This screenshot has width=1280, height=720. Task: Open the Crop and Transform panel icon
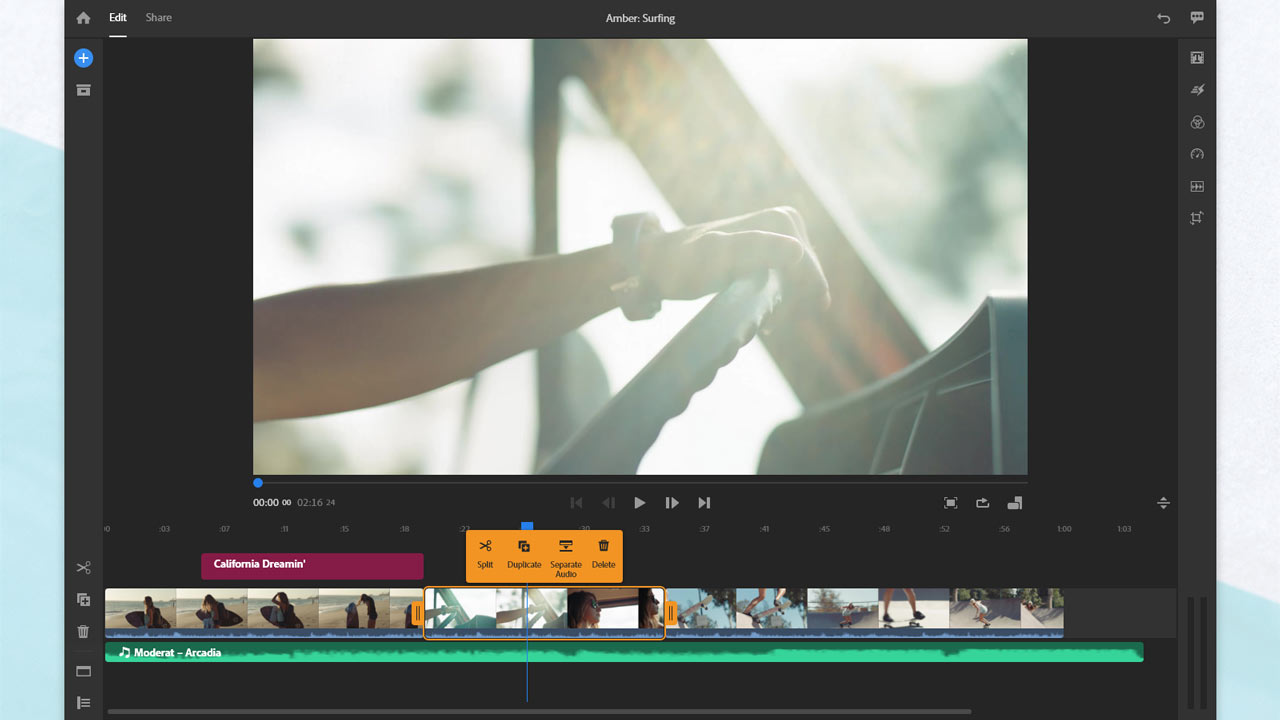click(1197, 218)
